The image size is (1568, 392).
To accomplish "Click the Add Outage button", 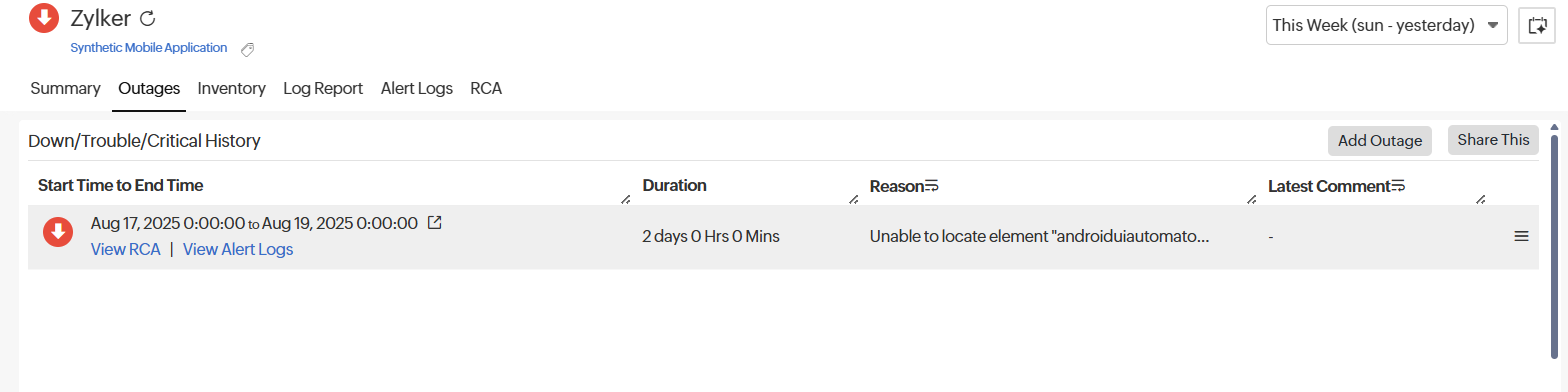I will (x=1380, y=141).
